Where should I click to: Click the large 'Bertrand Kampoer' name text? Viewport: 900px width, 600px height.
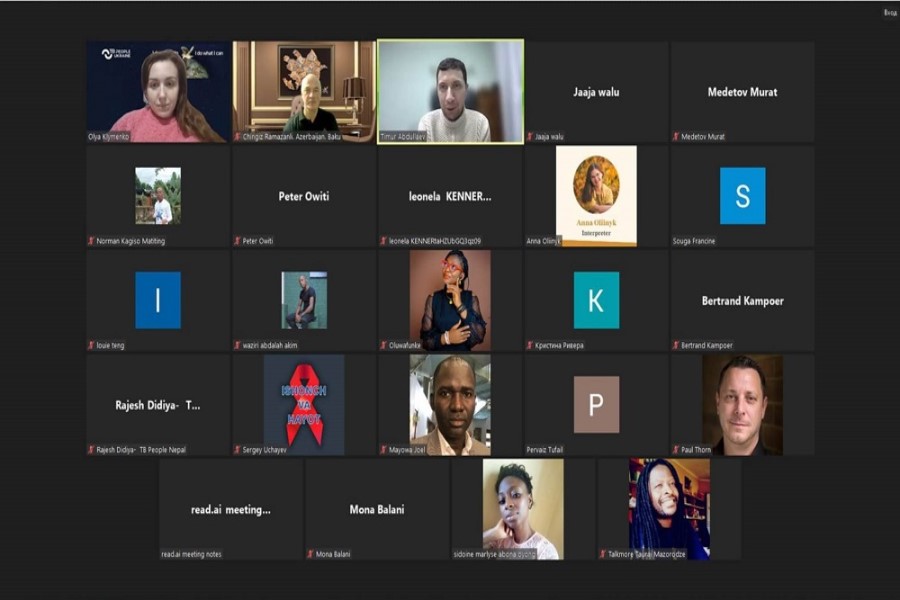(743, 301)
